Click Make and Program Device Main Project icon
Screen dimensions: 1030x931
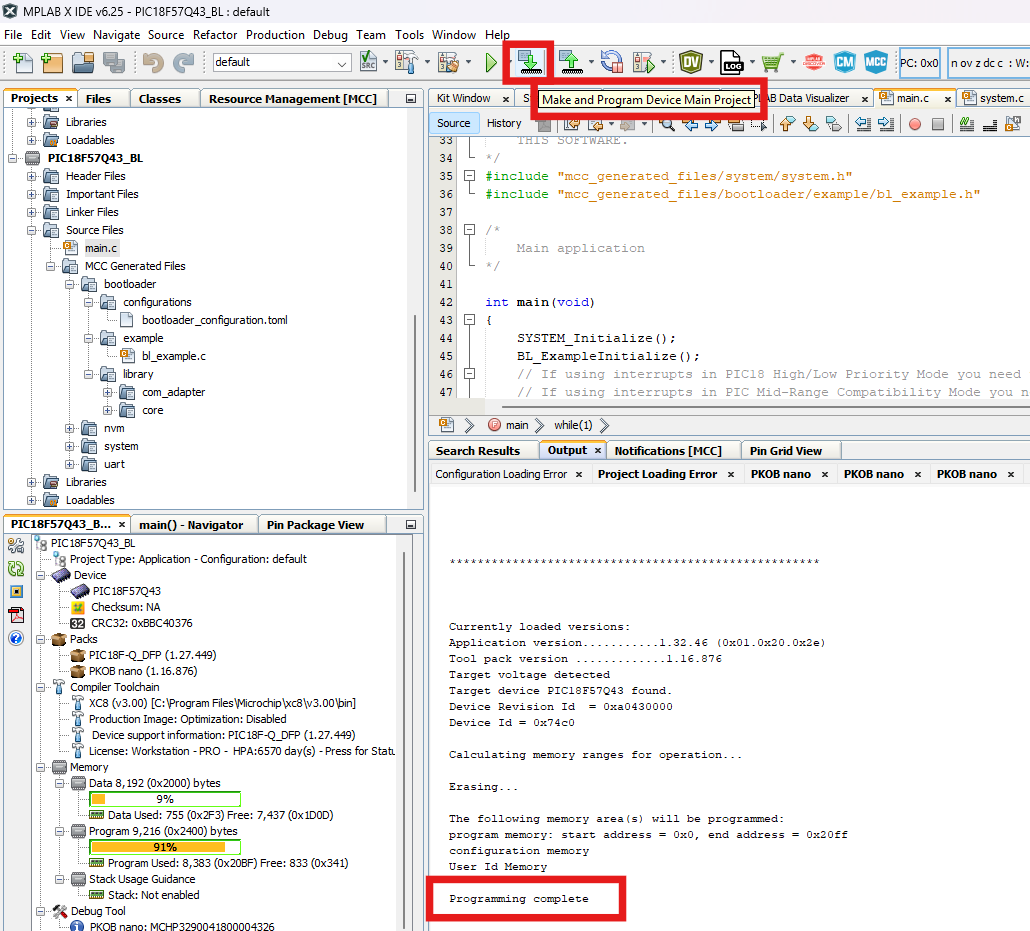(529, 62)
